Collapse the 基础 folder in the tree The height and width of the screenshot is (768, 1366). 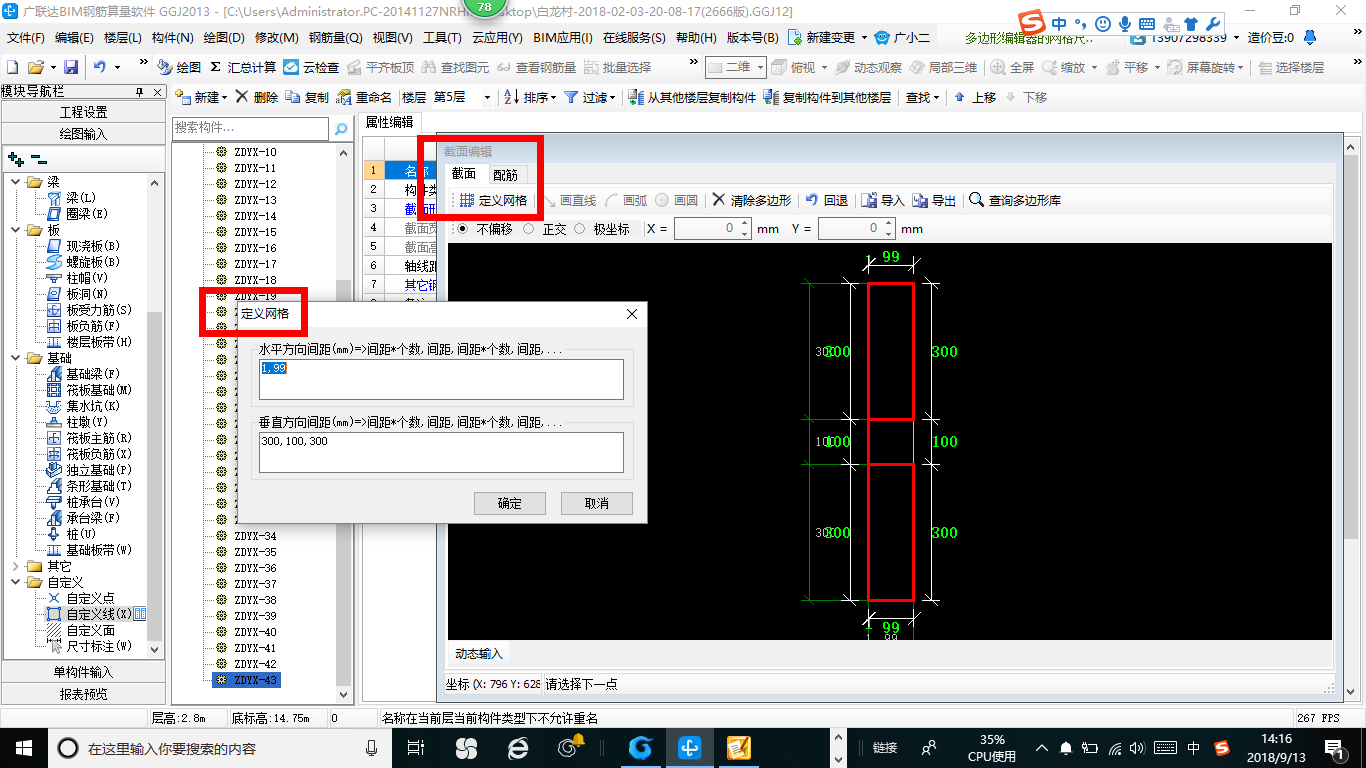click(15, 358)
